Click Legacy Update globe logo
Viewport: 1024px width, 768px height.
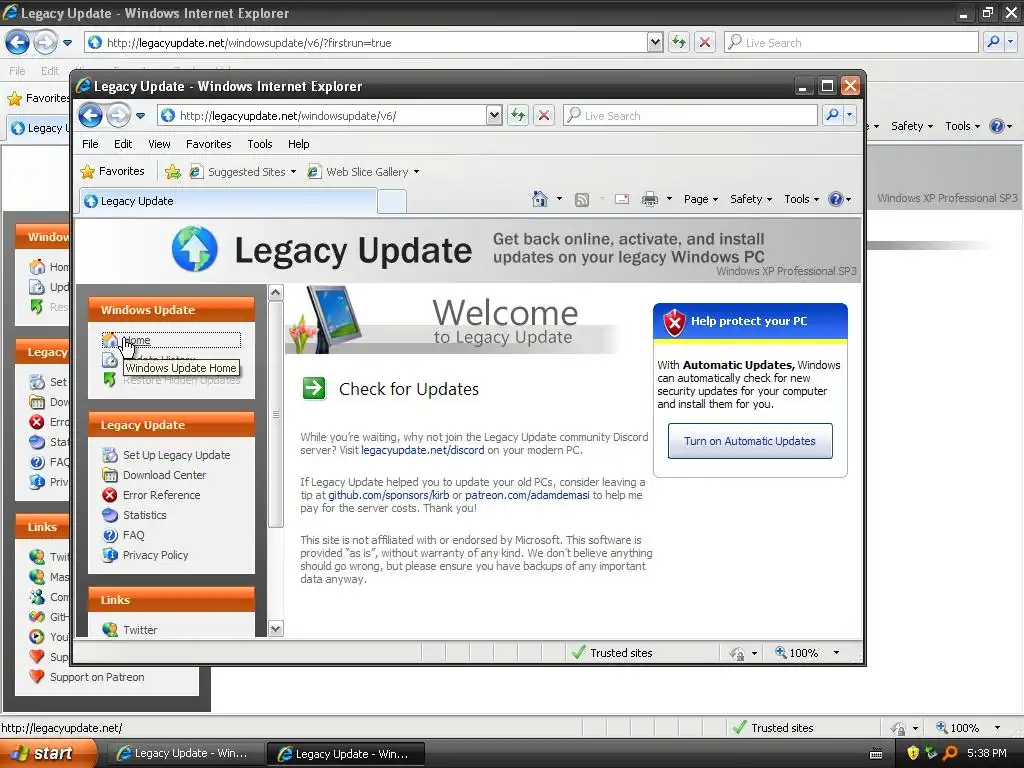(x=195, y=249)
